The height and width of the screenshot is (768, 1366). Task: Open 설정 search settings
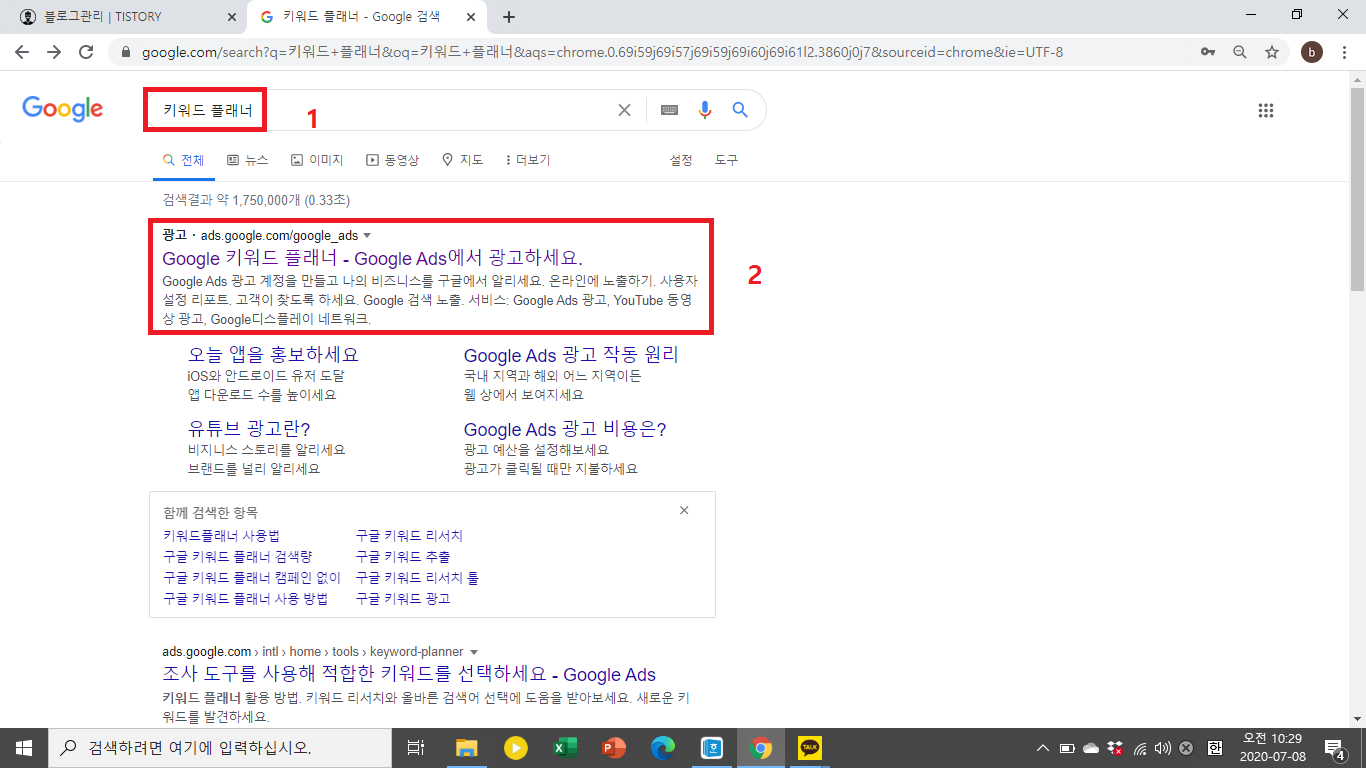(x=681, y=160)
